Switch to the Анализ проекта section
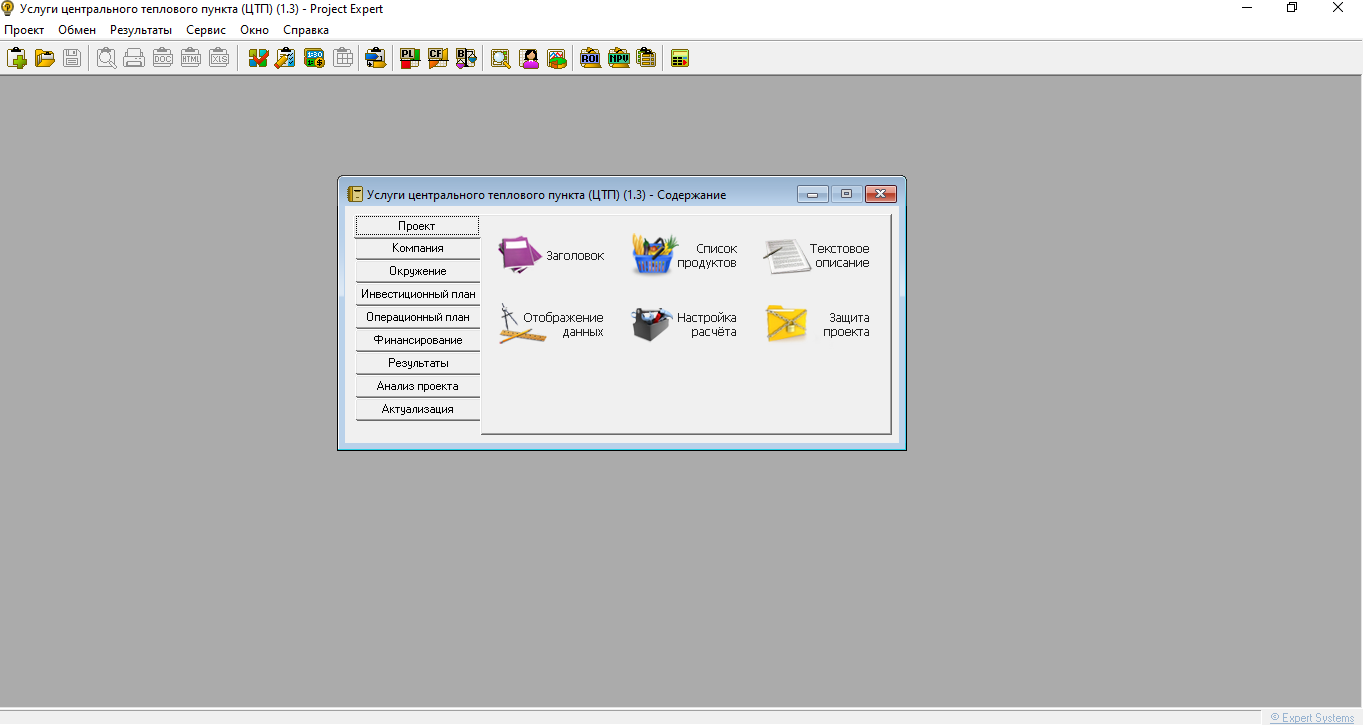The width and height of the screenshot is (1363, 725). click(x=418, y=386)
